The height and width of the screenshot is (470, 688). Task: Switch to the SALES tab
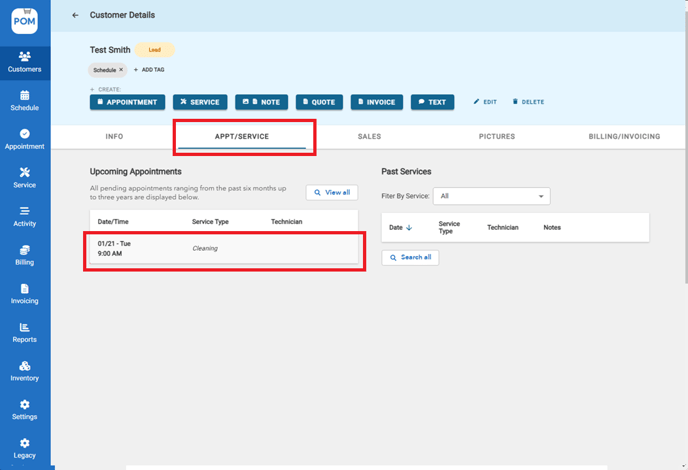(369, 136)
